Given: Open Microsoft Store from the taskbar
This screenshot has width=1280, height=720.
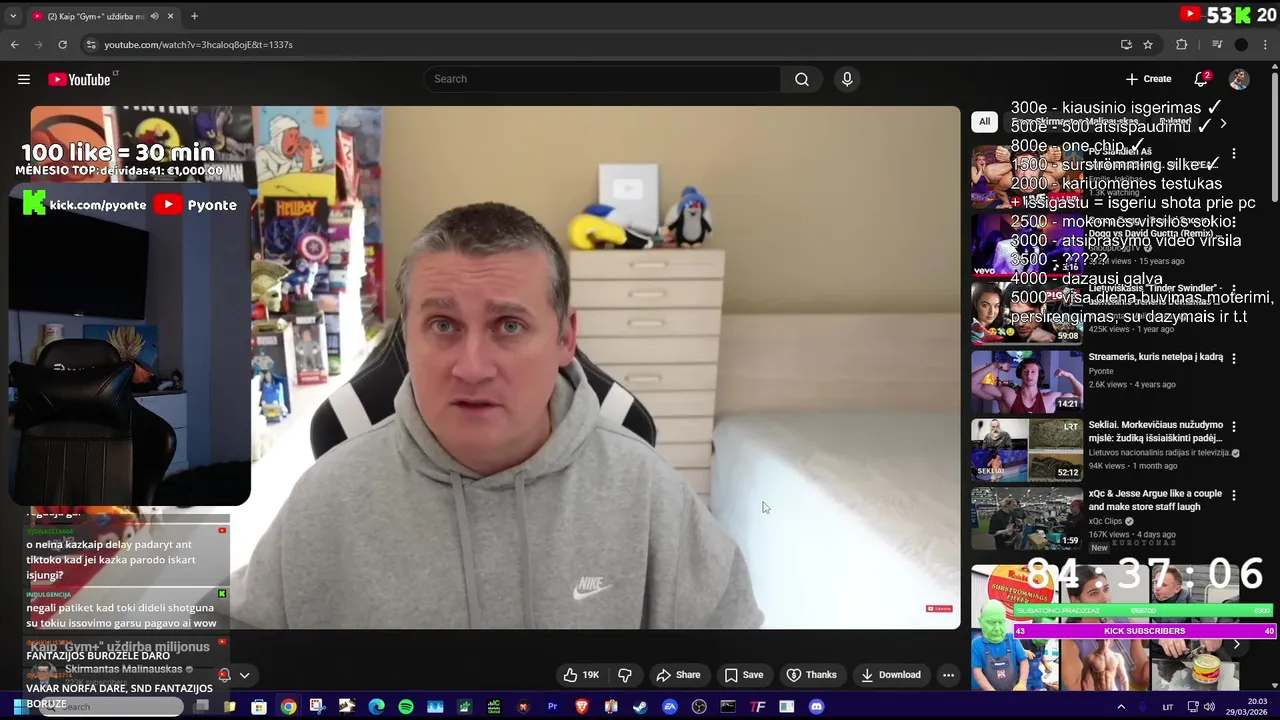Looking at the screenshot, I should click(x=259, y=707).
